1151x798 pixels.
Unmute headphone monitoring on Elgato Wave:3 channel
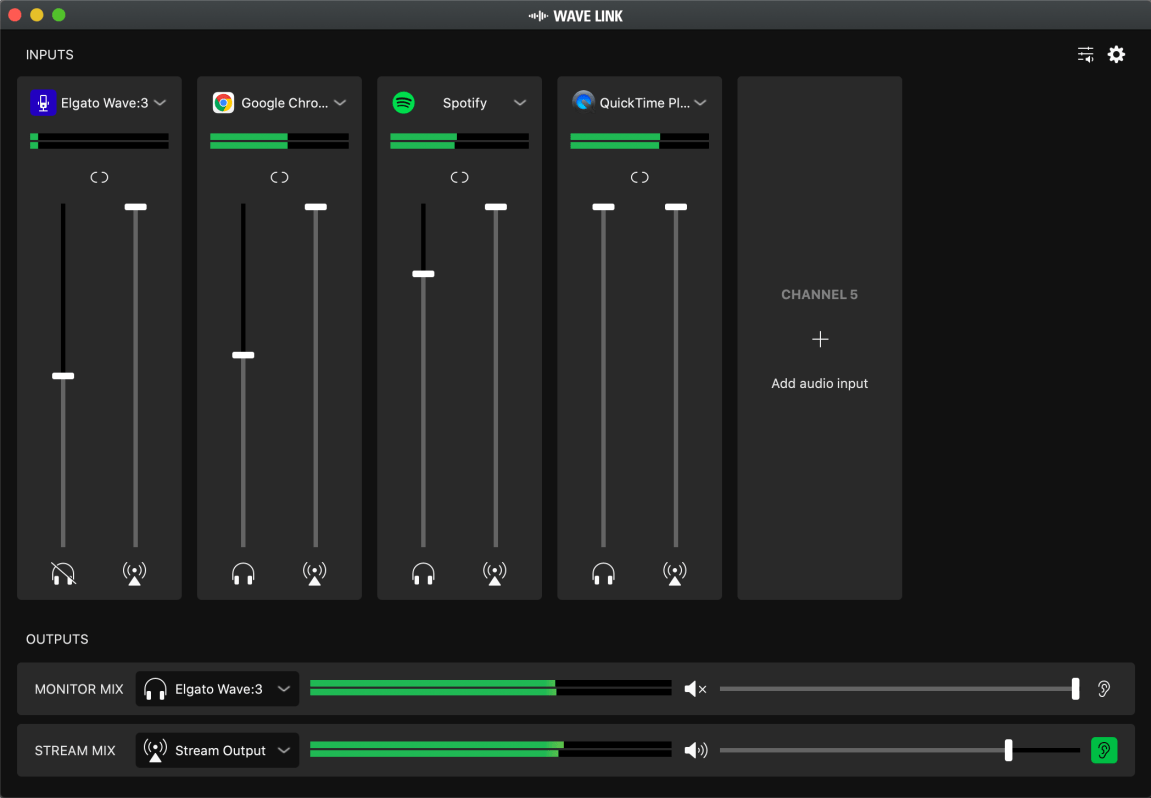point(62,573)
